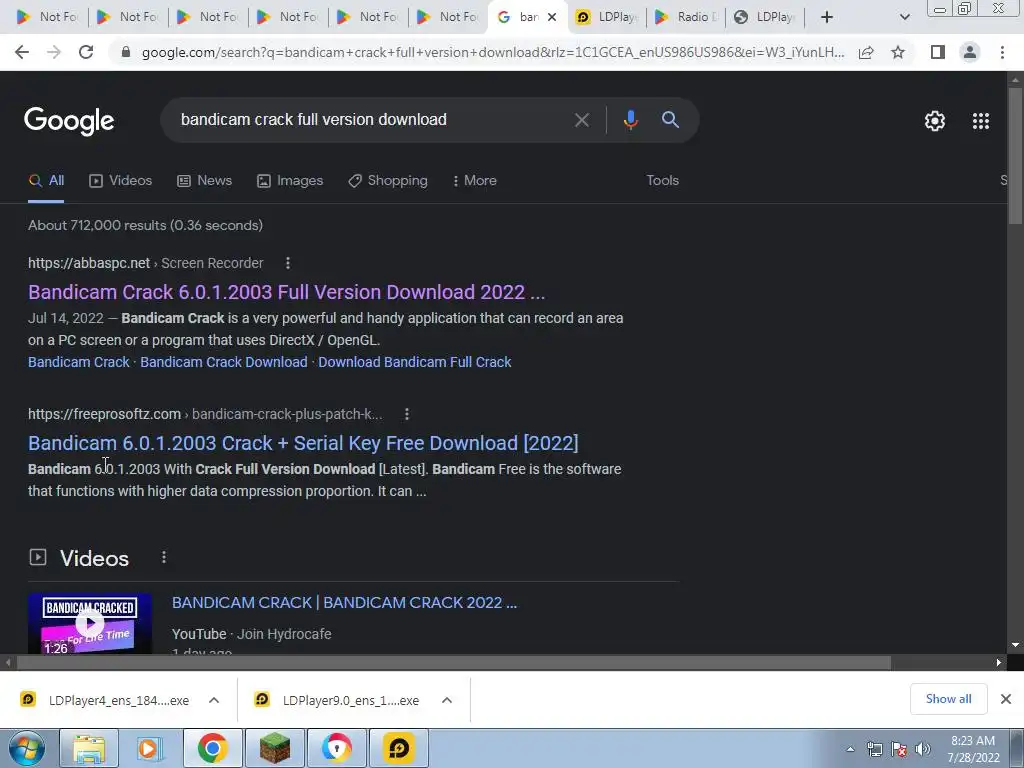This screenshot has width=1024, height=768.
Task: Open the Windows Start menu
Action: pos(26,748)
